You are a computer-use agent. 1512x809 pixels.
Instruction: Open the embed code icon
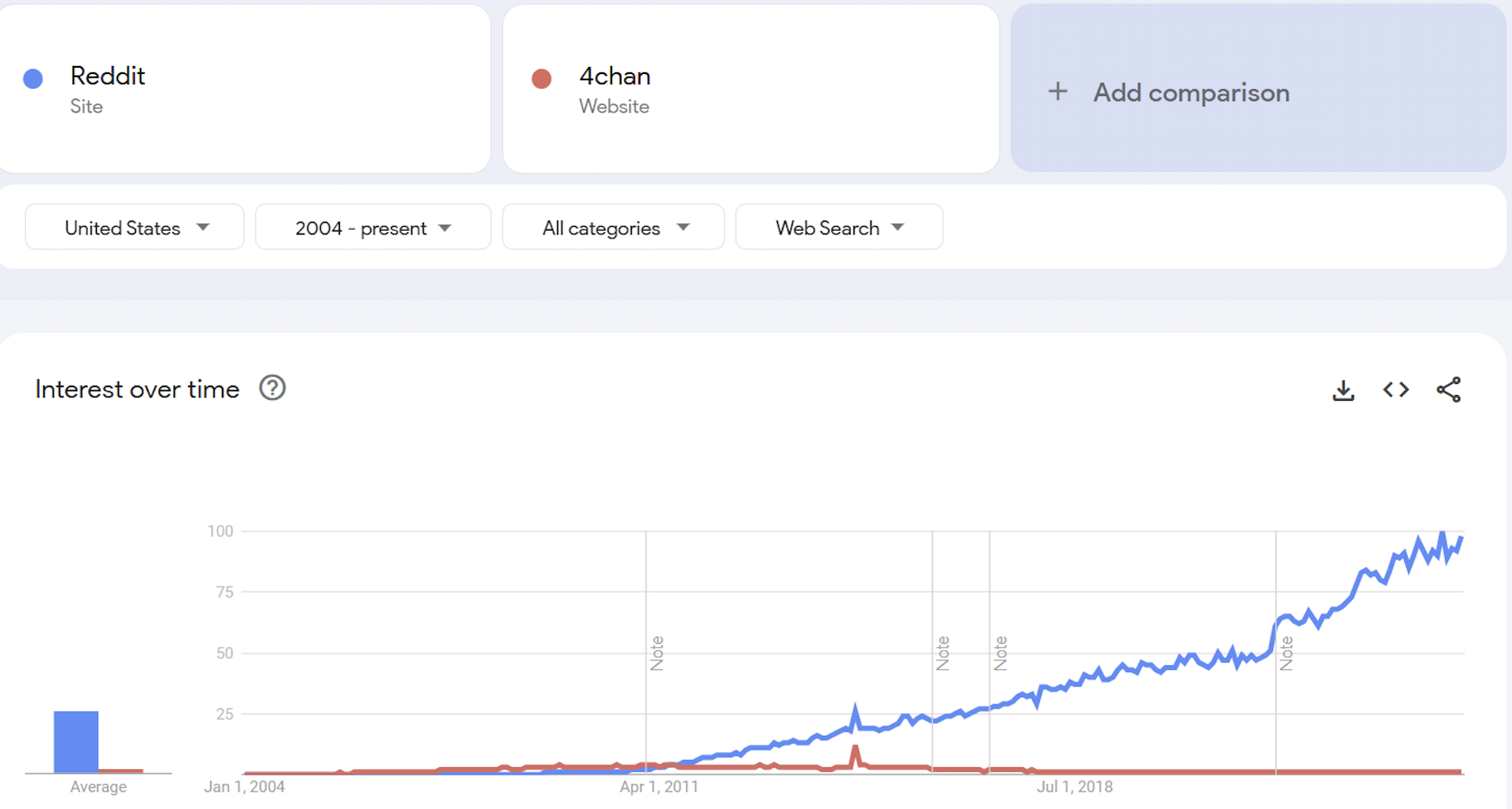(x=1396, y=390)
